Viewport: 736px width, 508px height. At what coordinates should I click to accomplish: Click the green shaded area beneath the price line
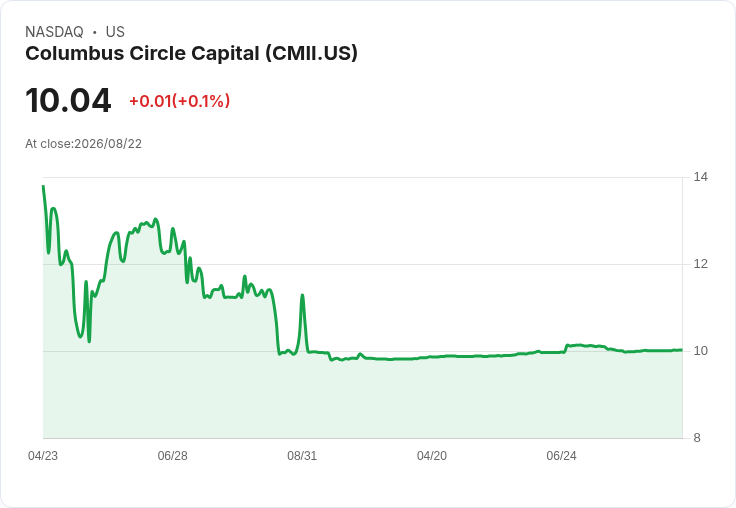362,399
